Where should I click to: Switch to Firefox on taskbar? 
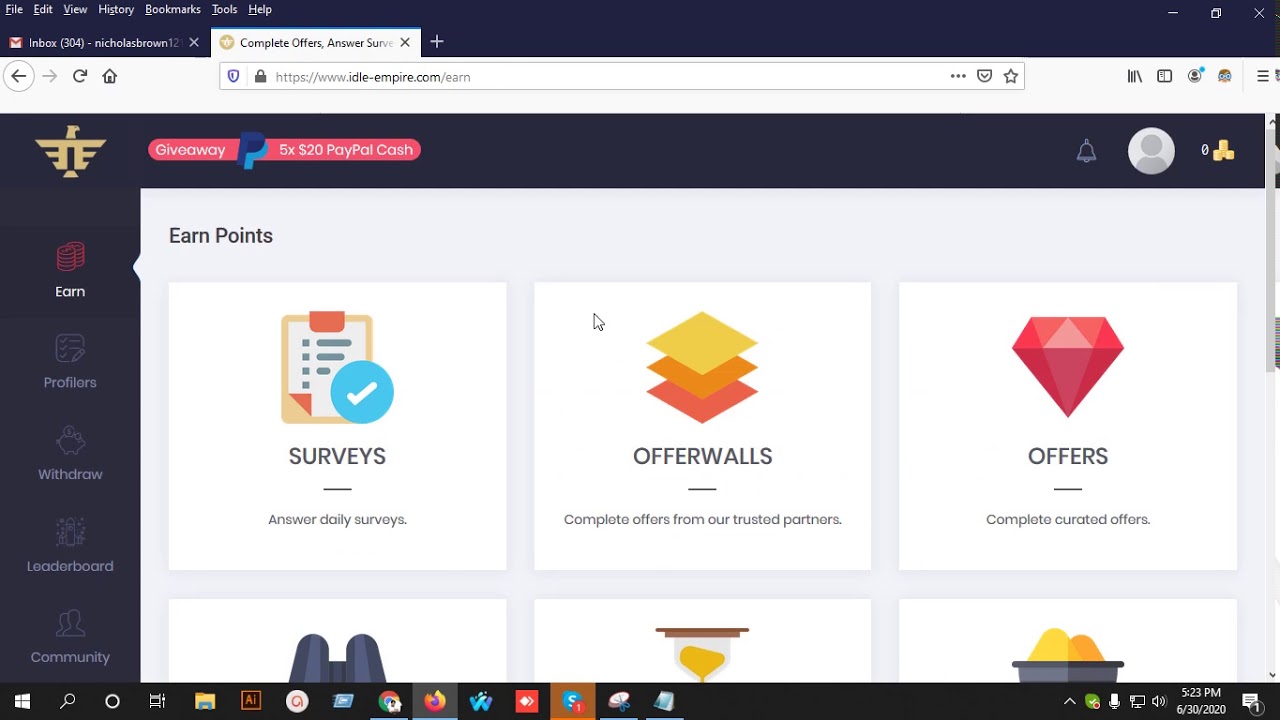click(435, 701)
